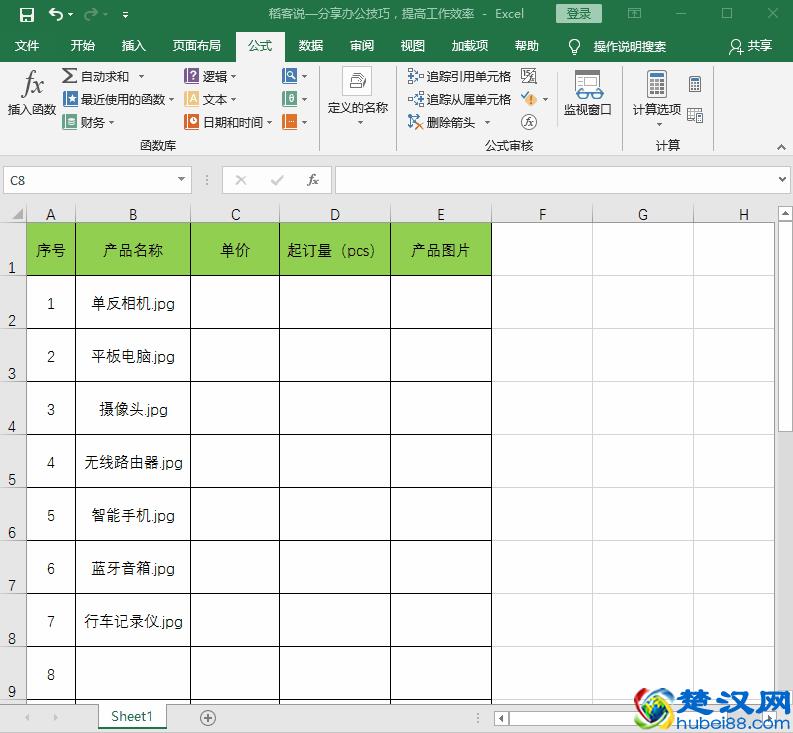Open ribbon display options icon
The image size is (793, 733).
point(634,14)
